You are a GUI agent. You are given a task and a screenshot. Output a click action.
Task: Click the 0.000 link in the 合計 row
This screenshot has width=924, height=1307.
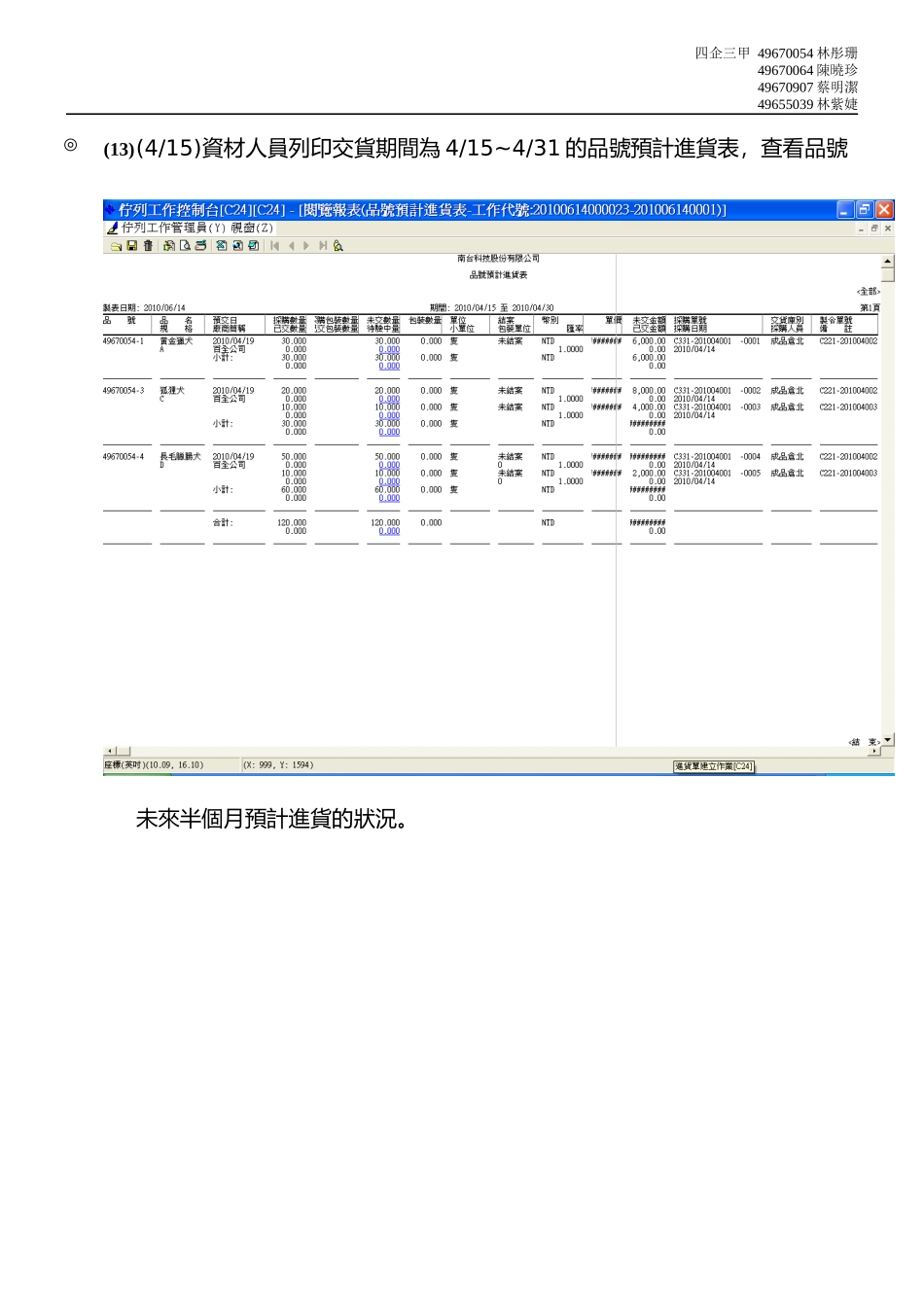point(389,531)
